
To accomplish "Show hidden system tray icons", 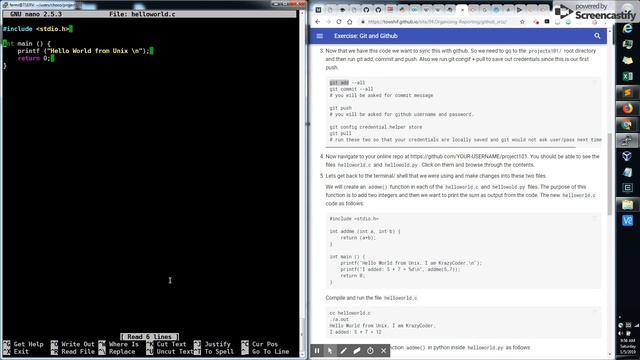I will click(620, 317).
